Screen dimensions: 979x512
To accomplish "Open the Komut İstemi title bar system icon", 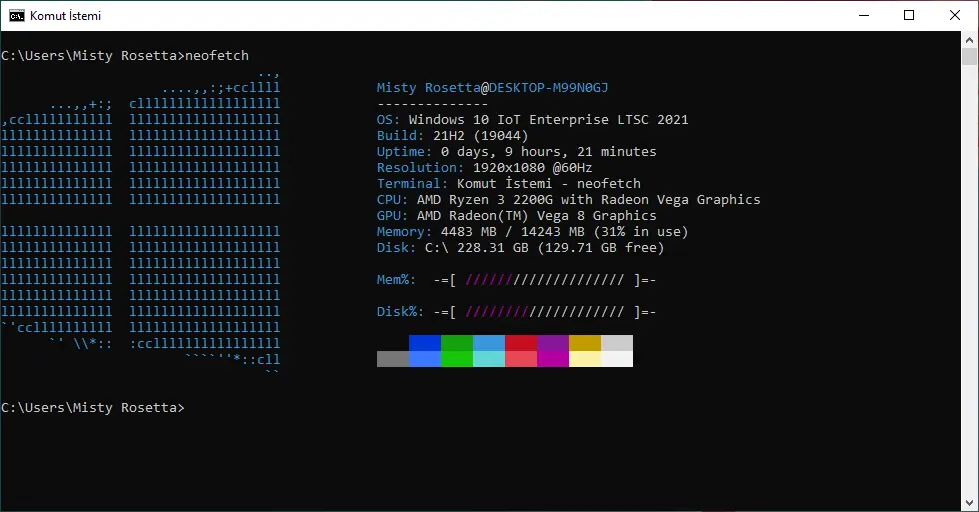I will [16, 16].
